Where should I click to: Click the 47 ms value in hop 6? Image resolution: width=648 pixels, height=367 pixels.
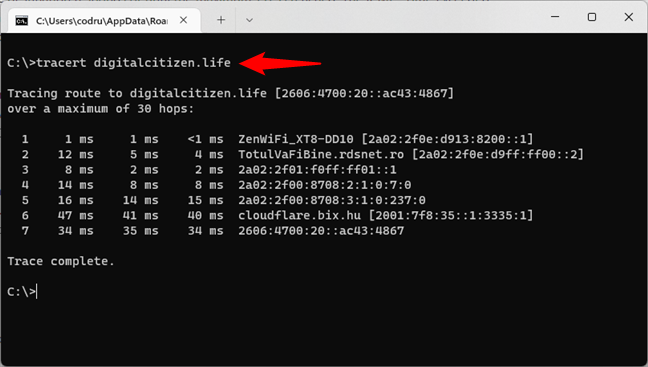76,216
